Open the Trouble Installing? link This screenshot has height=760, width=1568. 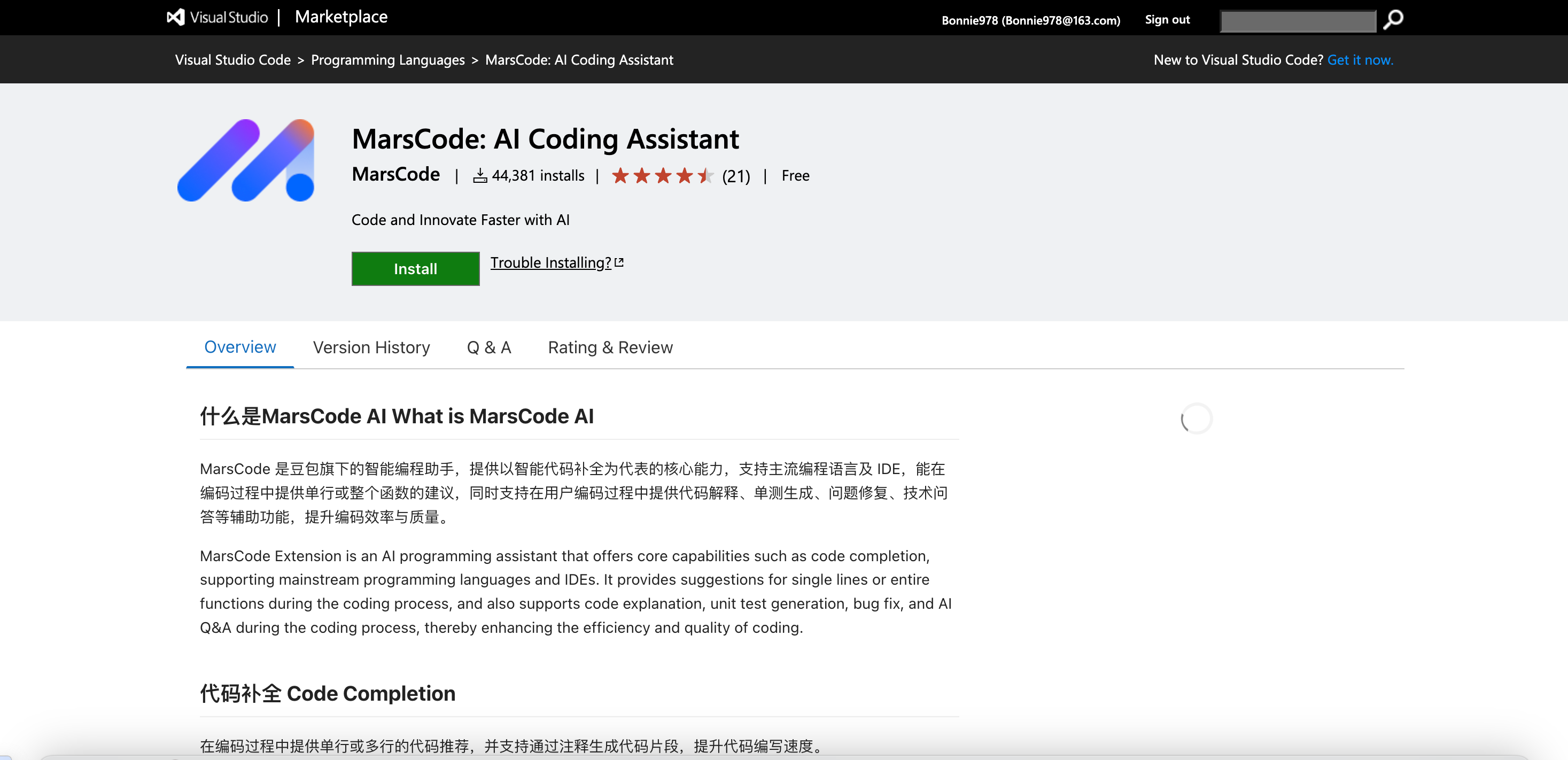(550, 262)
